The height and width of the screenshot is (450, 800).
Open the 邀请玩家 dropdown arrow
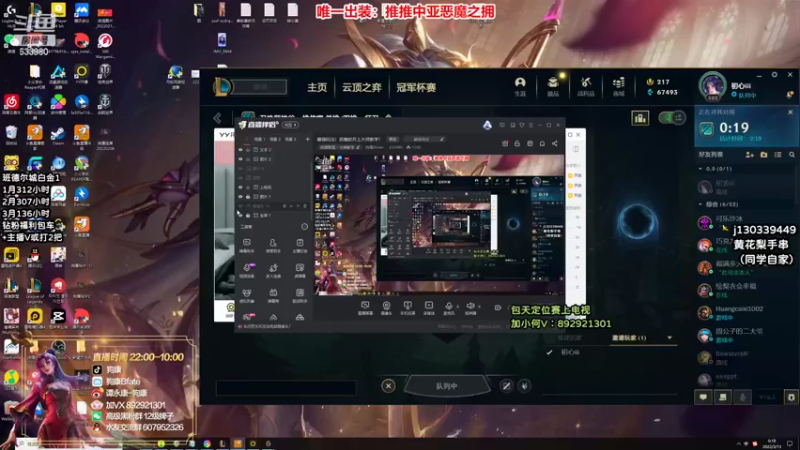click(x=669, y=338)
